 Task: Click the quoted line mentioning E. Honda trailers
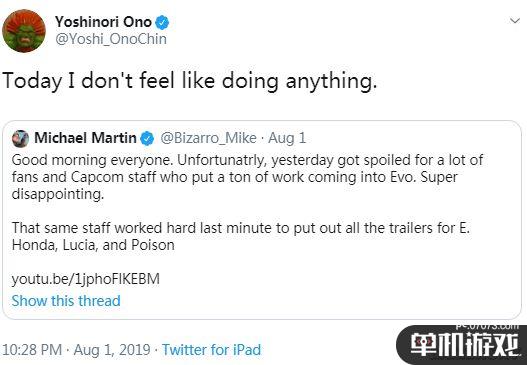click(x=241, y=228)
